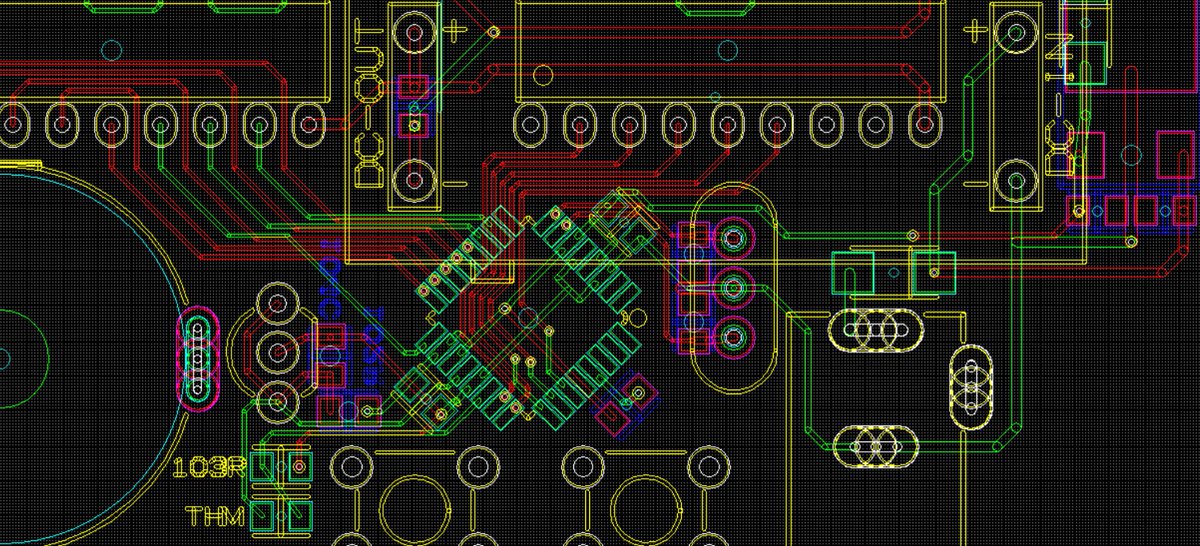
Task: Click the left green square pad near the jack
Action: [x=853, y=272]
